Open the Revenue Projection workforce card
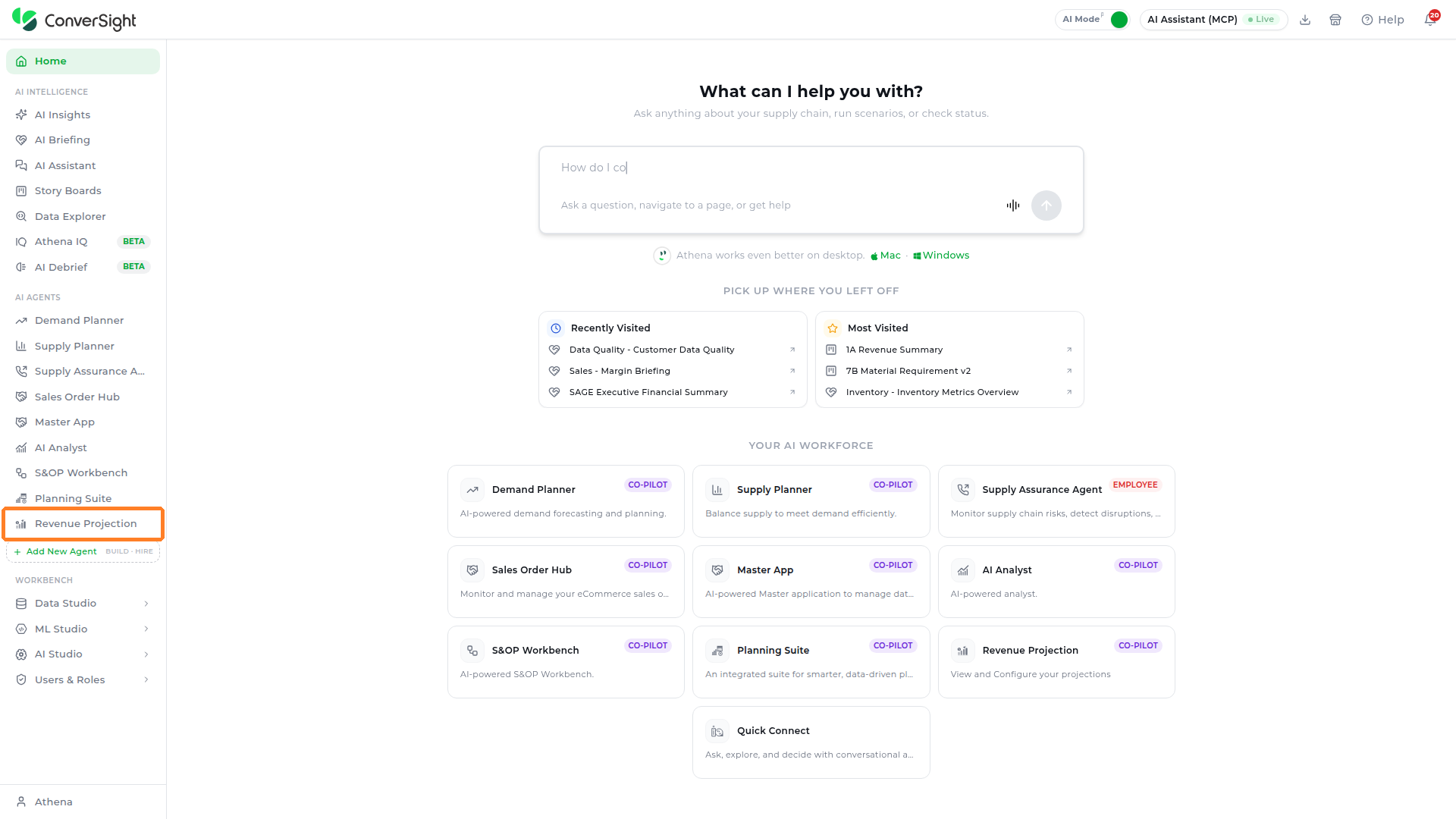Viewport: 1456px width, 819px height. click(x=1056, y=662)
